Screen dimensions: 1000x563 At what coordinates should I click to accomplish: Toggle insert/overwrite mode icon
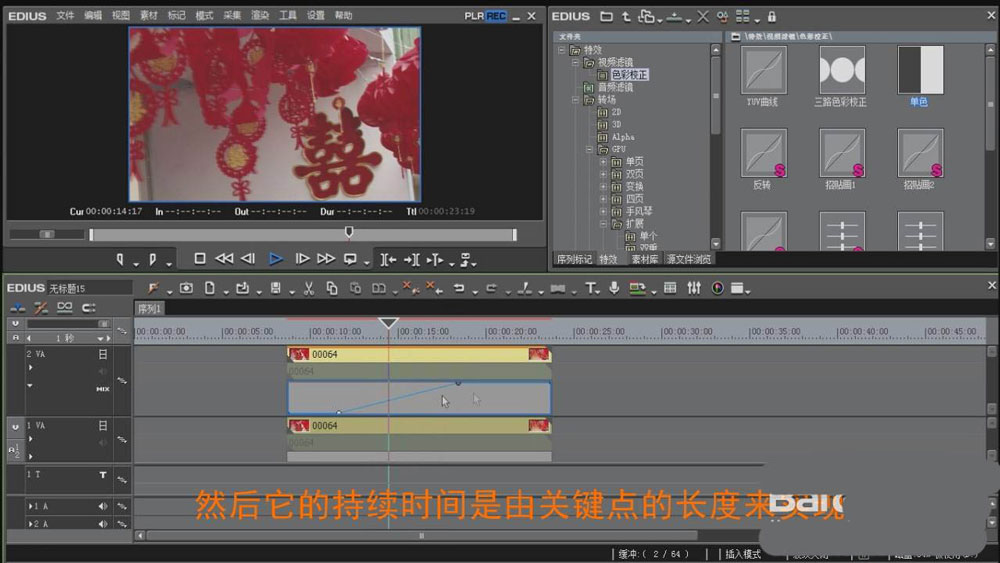18,308
